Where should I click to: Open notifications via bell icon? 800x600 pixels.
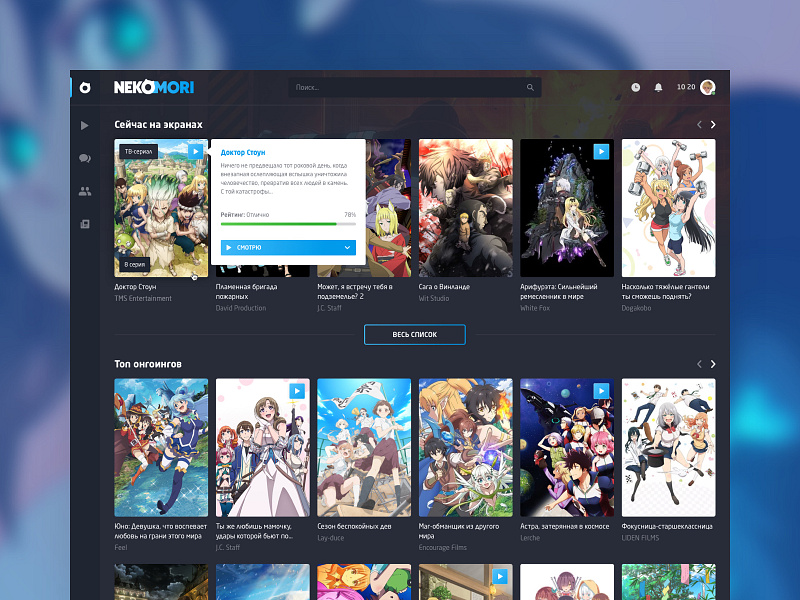click(x=658, y=87)
